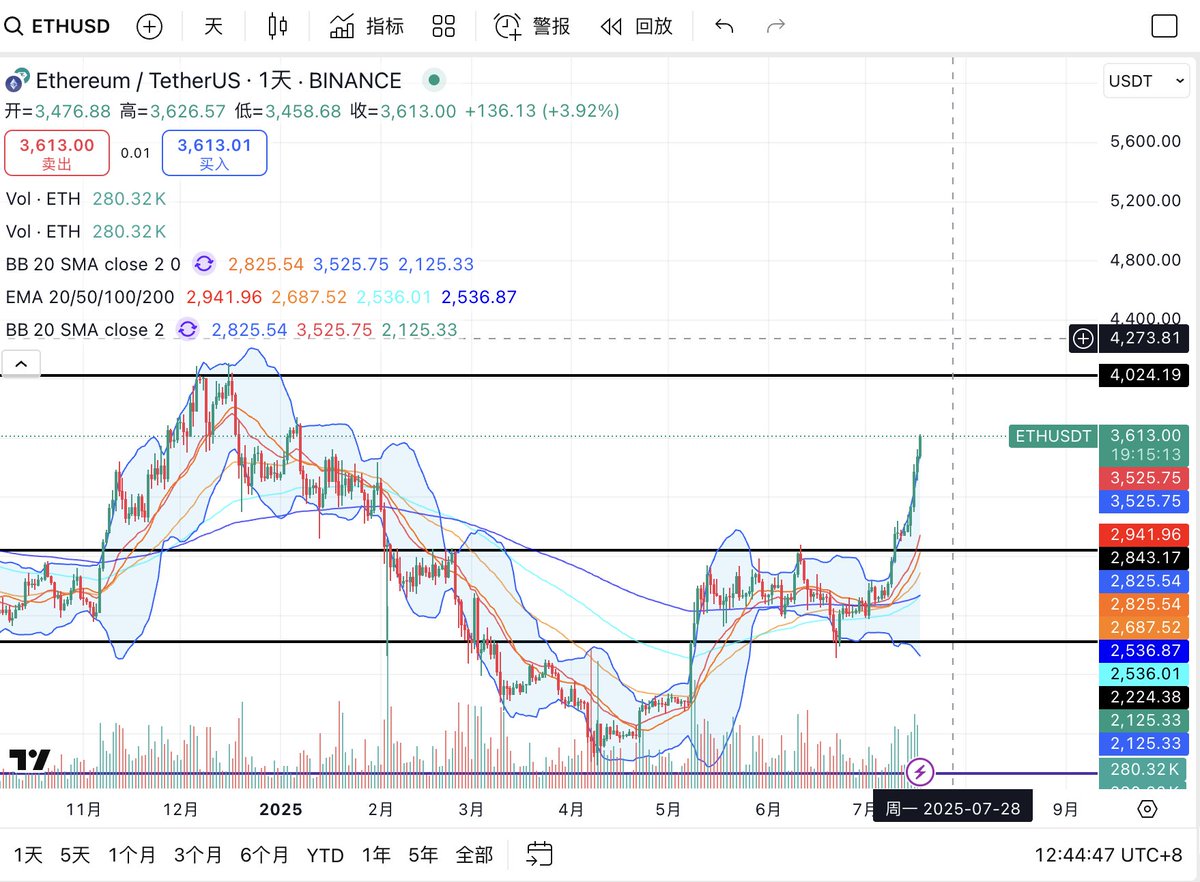Select the 5年 time range
1200x882 pixels.
coord(423,855)
